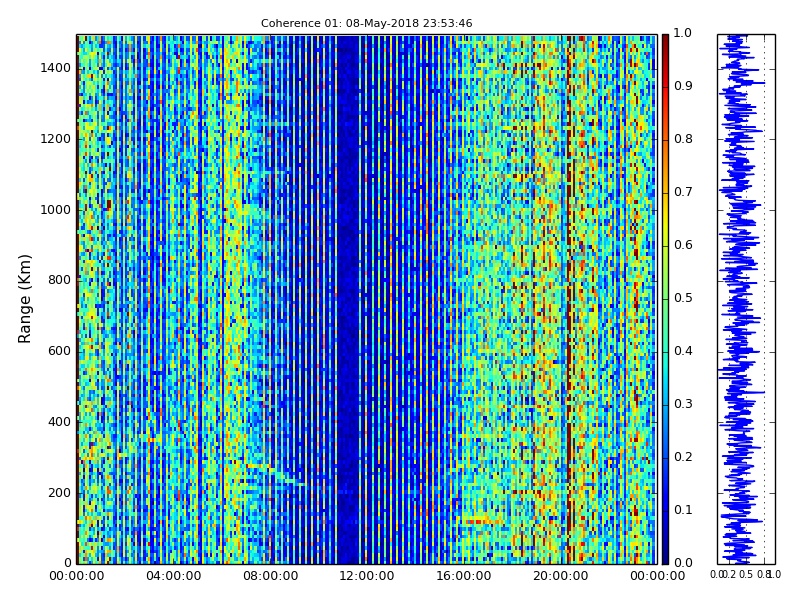This screenshot has height=600, width=800.
Task: Click the colorbar 0.5 tick label
Action: coord(683,298)
